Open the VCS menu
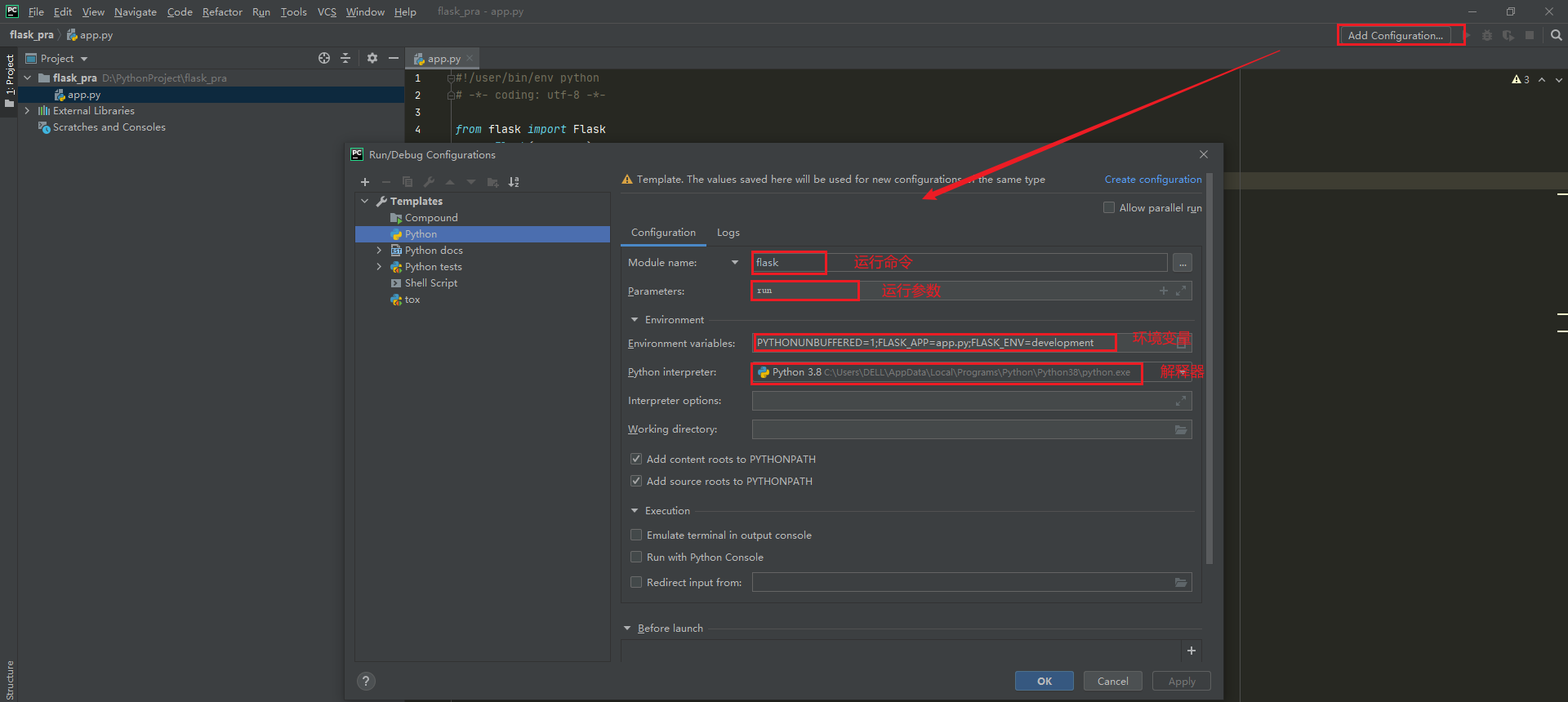The width and height of the screenshot is (1568, 702). (x=327, y=11)
